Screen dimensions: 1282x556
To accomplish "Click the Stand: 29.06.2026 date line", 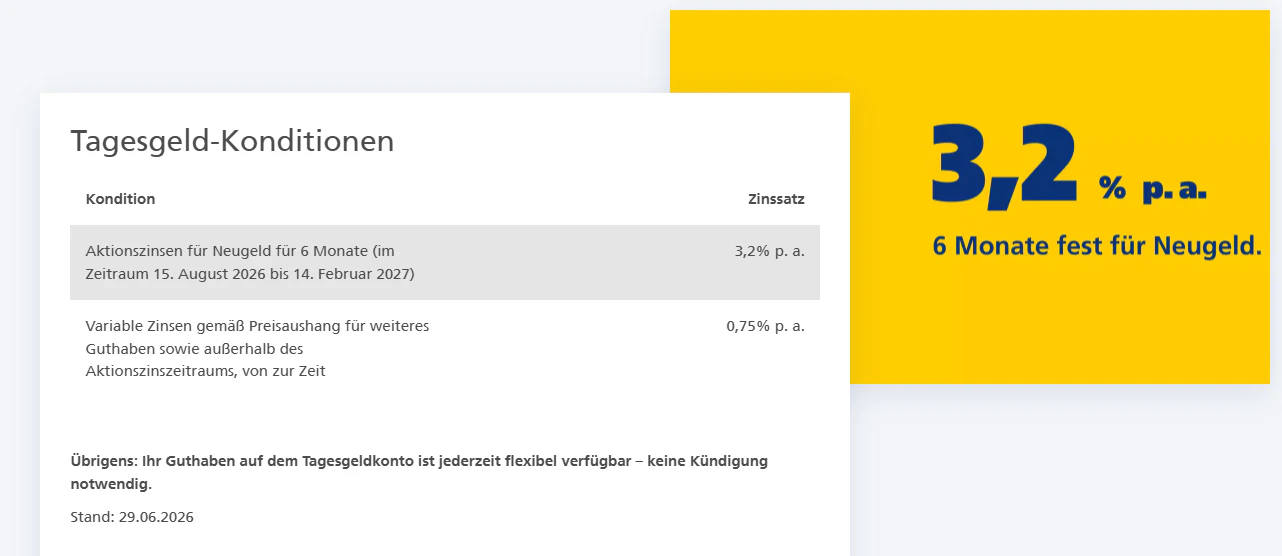I will [132, 517].
